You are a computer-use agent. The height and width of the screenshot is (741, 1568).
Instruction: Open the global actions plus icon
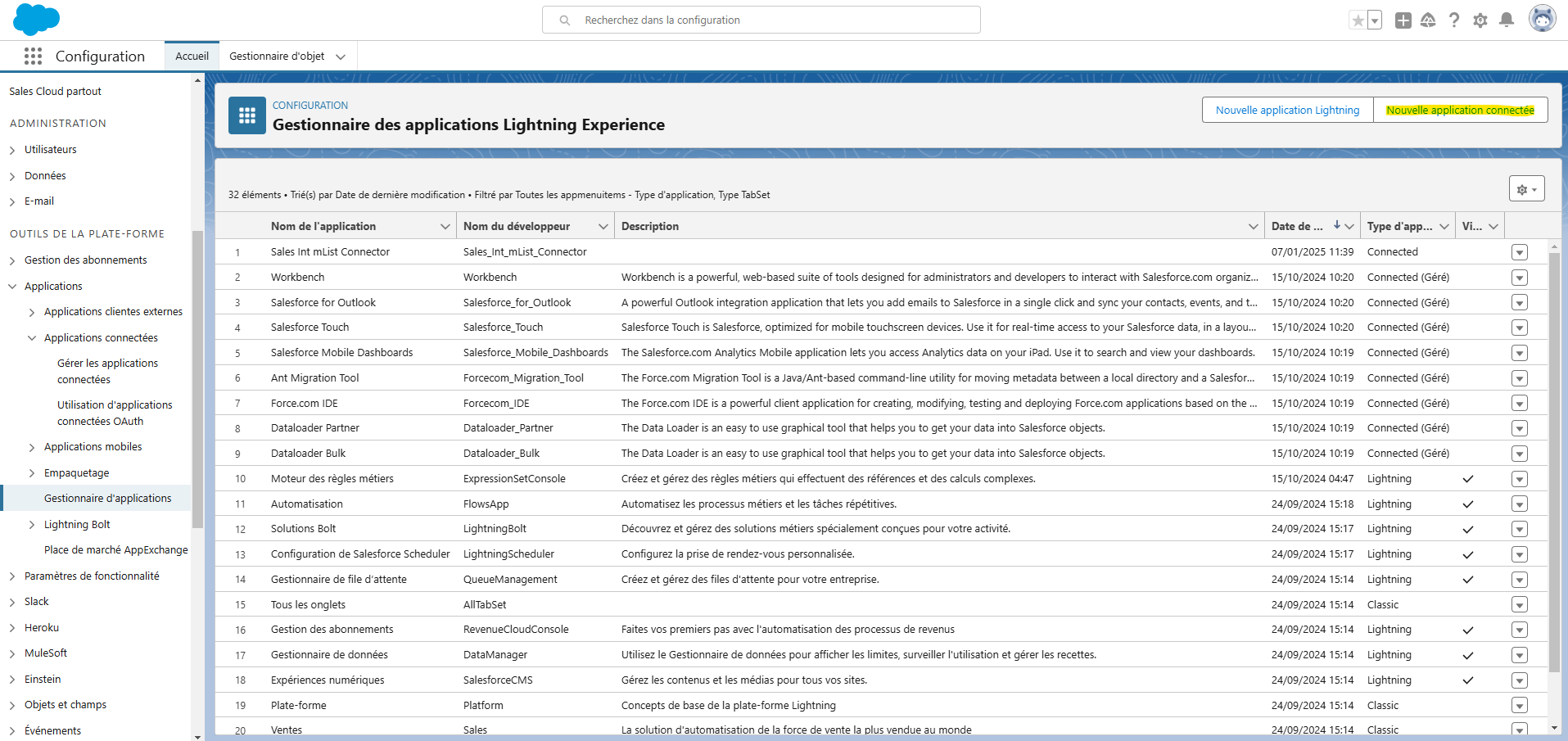tap(1403, 20)
